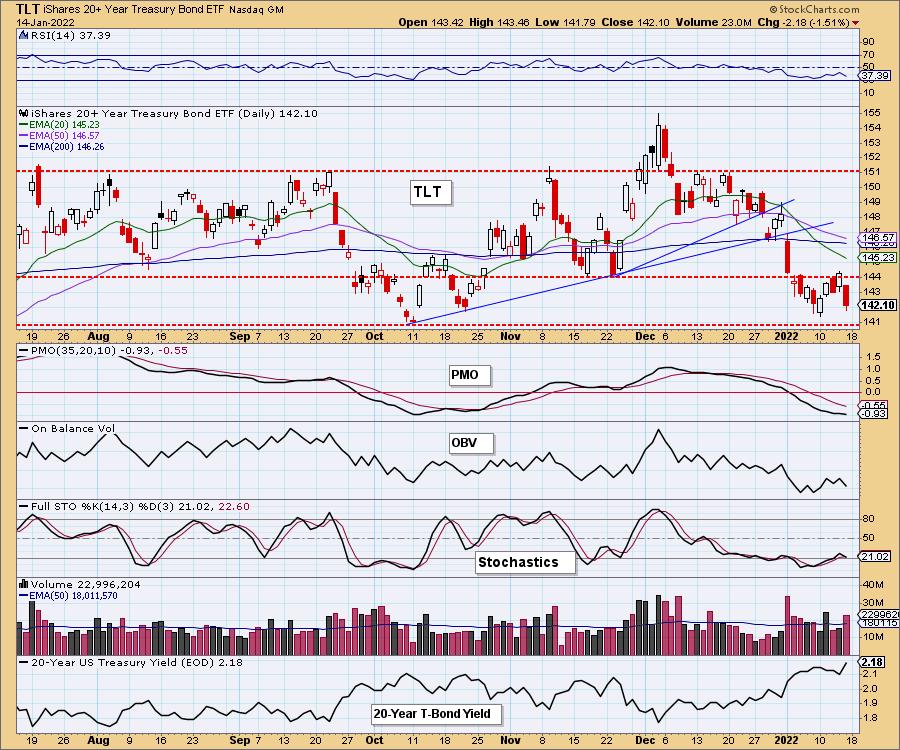The width and height of the screenshot is (900, 750).
Task: Click the Nasdaq GM exchange label
Action: pyautogui.click(x=256, y=10)
